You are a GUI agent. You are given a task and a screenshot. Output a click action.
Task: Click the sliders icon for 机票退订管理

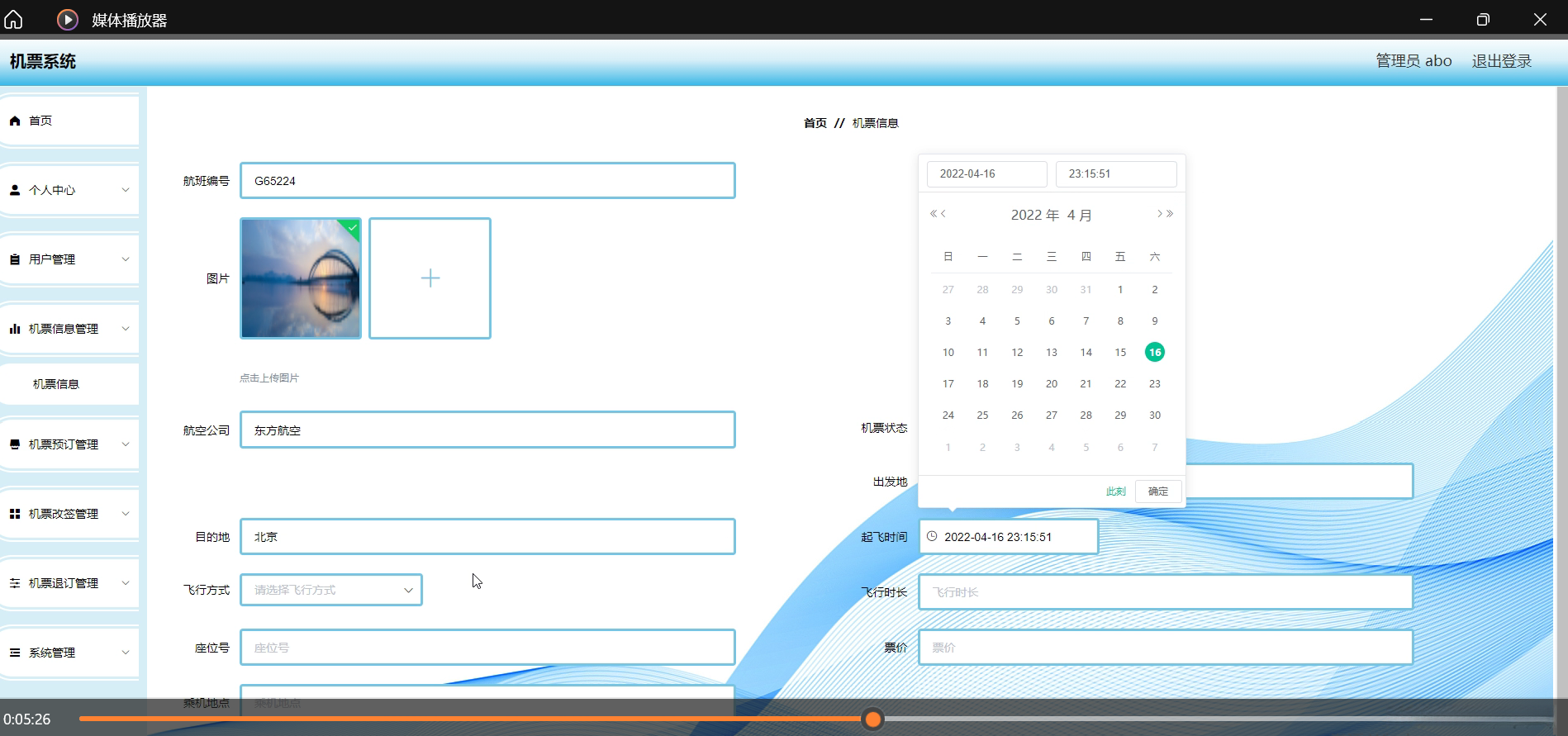(x=15, y=583)
